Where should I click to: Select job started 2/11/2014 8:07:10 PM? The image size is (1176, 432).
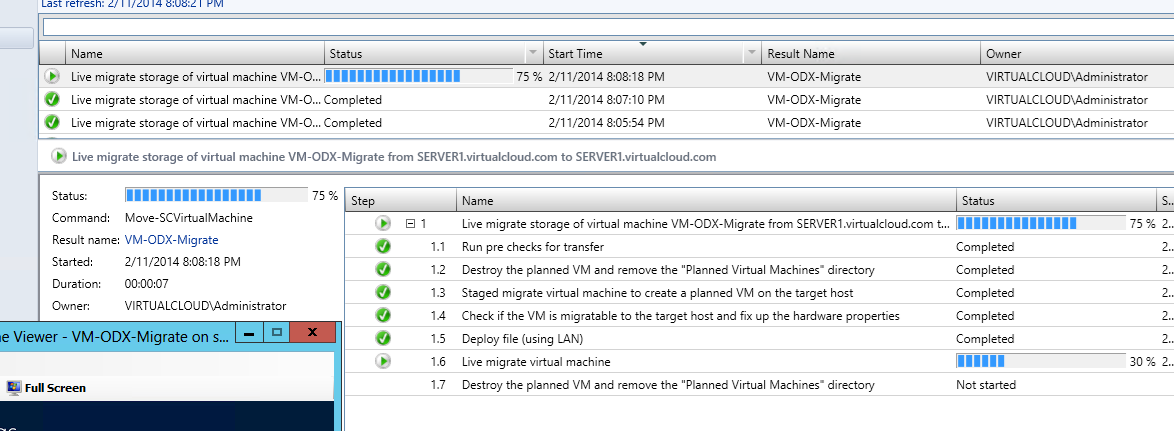607,100
